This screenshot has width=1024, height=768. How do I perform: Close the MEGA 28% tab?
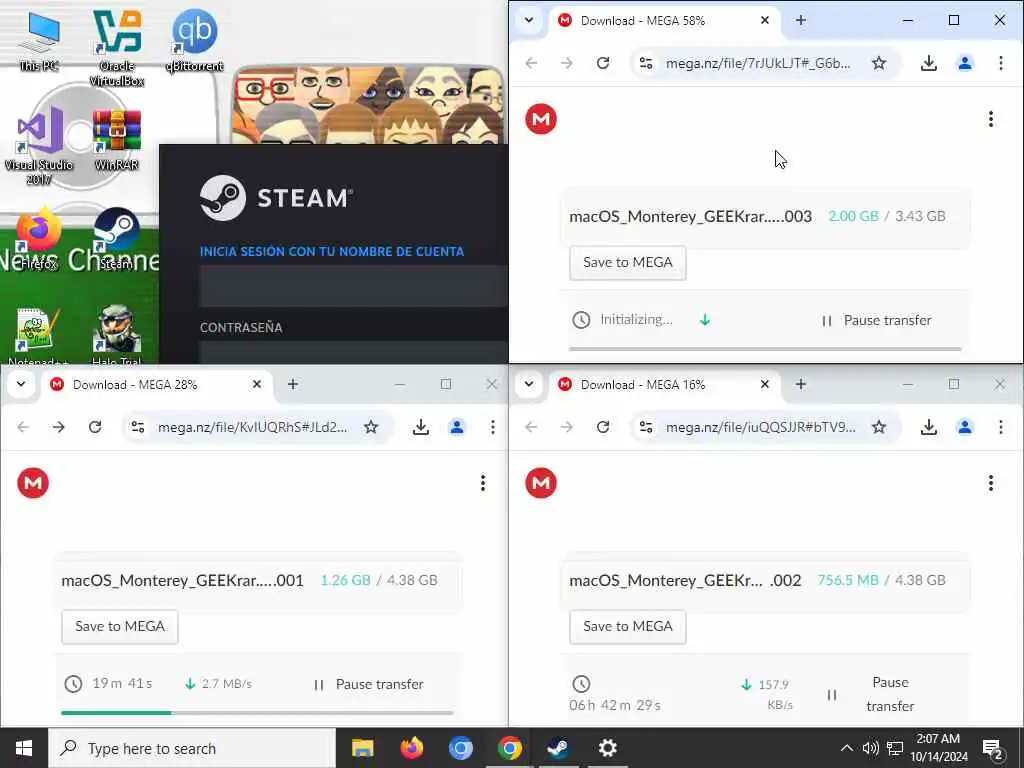[x=257, y=384]
